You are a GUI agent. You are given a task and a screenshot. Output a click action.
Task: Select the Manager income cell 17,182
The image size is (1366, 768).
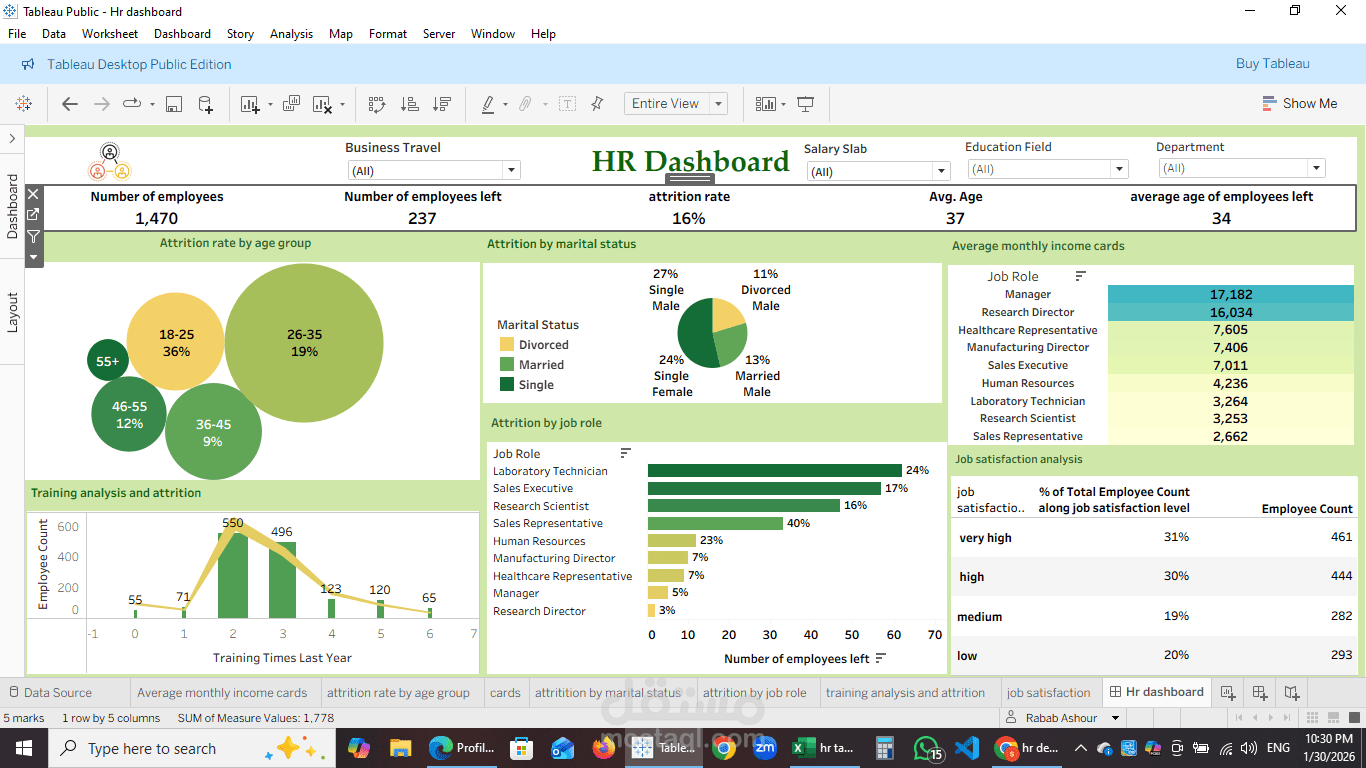pyautogui.click(x=1230, y=295)
